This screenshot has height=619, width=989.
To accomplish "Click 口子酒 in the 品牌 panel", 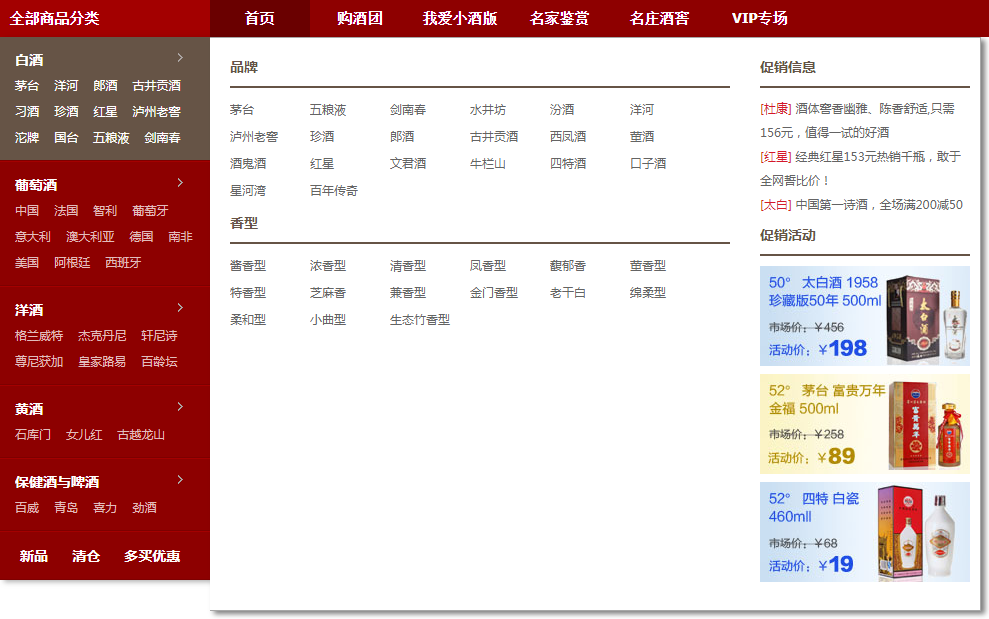I will point(648,163).
